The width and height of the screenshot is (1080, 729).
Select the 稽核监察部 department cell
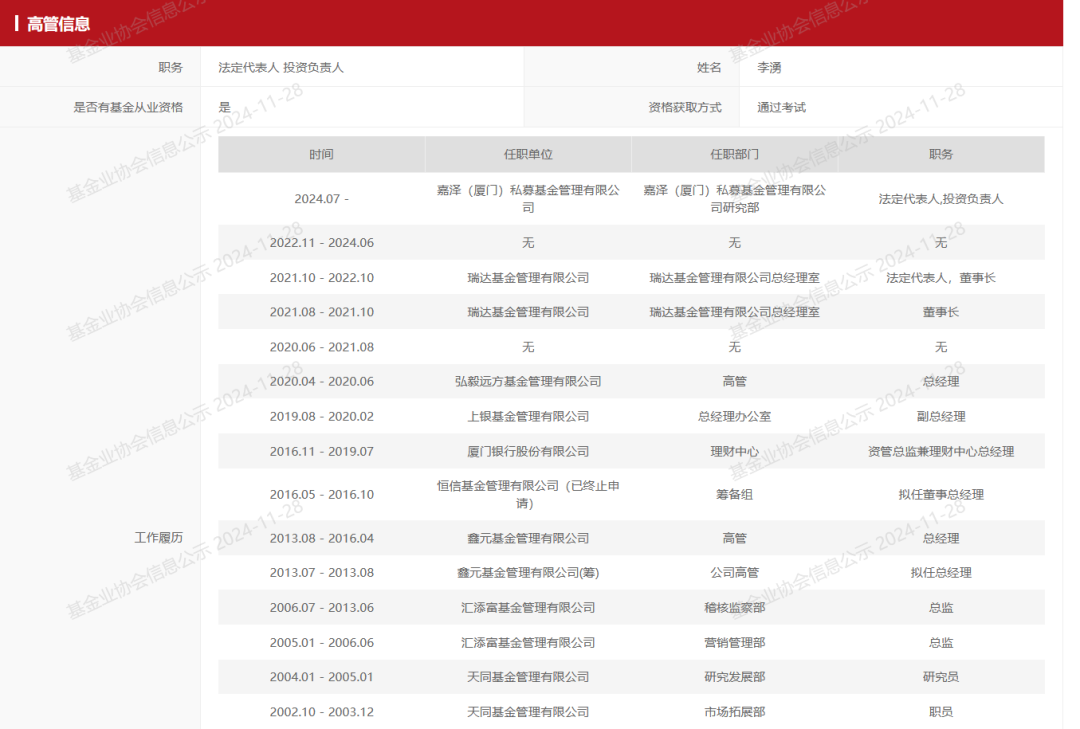tap(734, 607)
